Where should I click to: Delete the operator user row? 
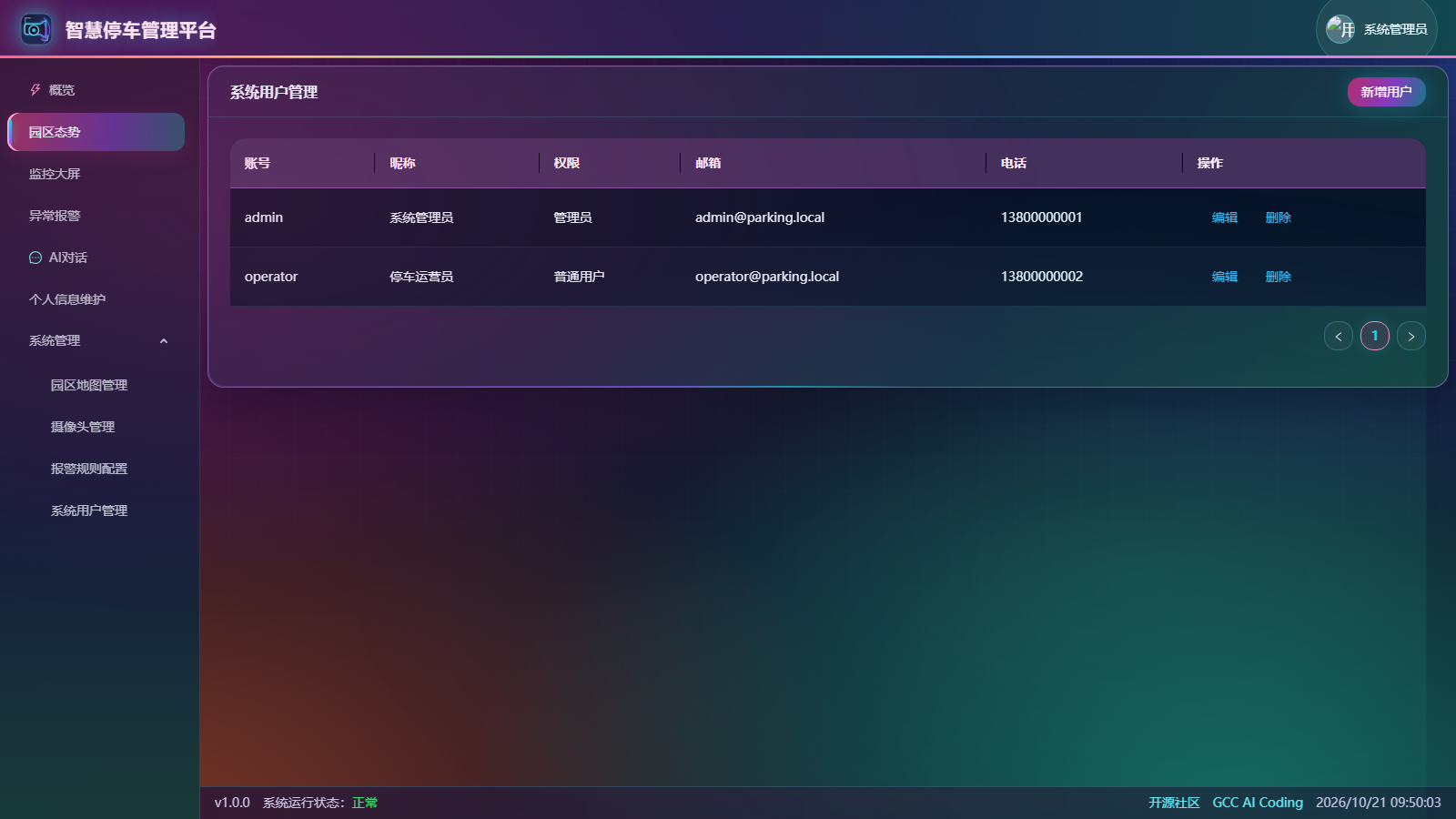[1279, 277]
